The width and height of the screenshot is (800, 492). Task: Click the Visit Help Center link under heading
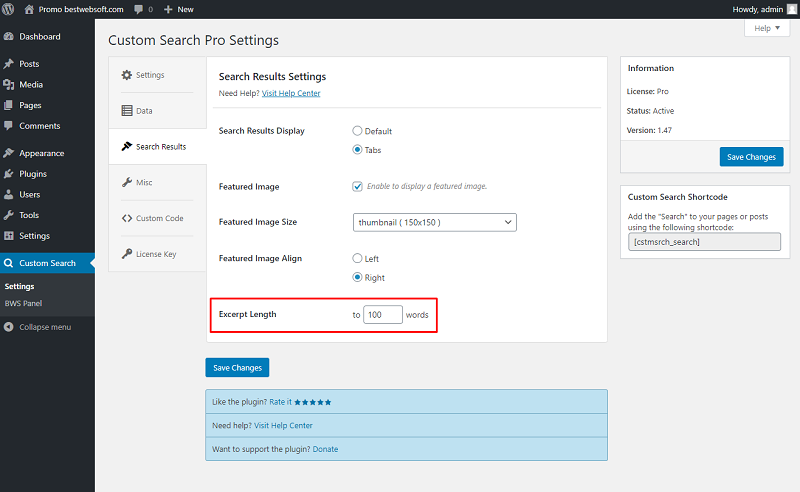coord(291,93)
